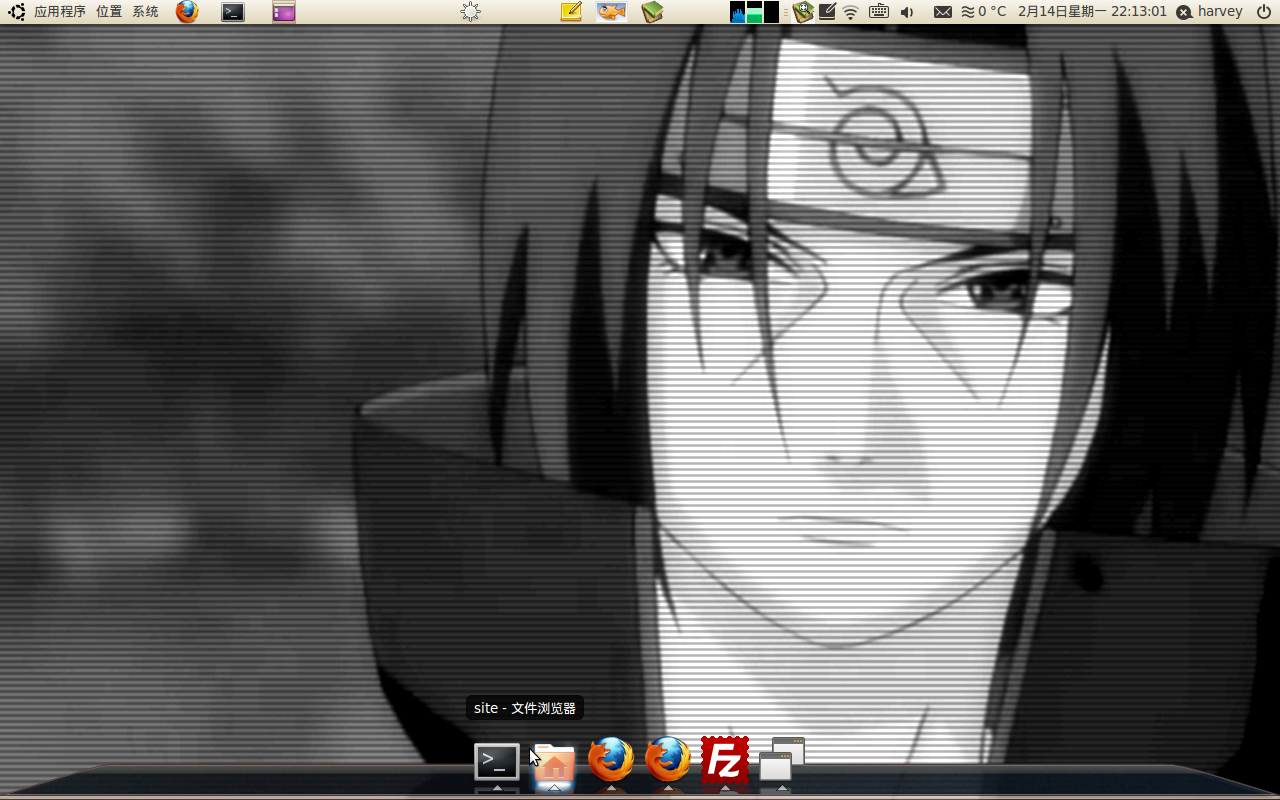The height and width of the screenshot is (800, 1280).
Task: Open the volume speaker control
Action: point(907,12)
